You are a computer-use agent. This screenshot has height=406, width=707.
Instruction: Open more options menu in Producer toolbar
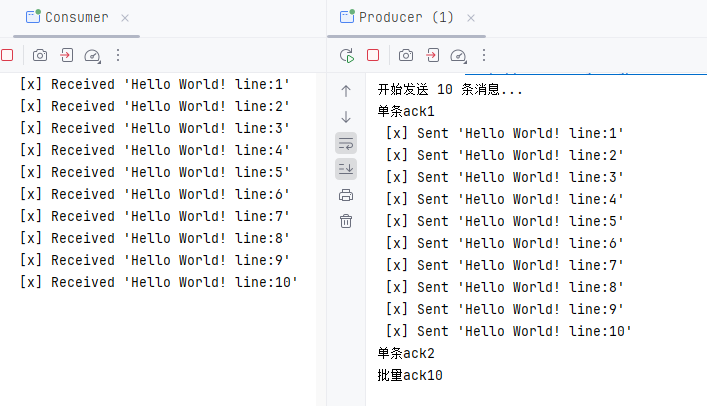point(484,55)
